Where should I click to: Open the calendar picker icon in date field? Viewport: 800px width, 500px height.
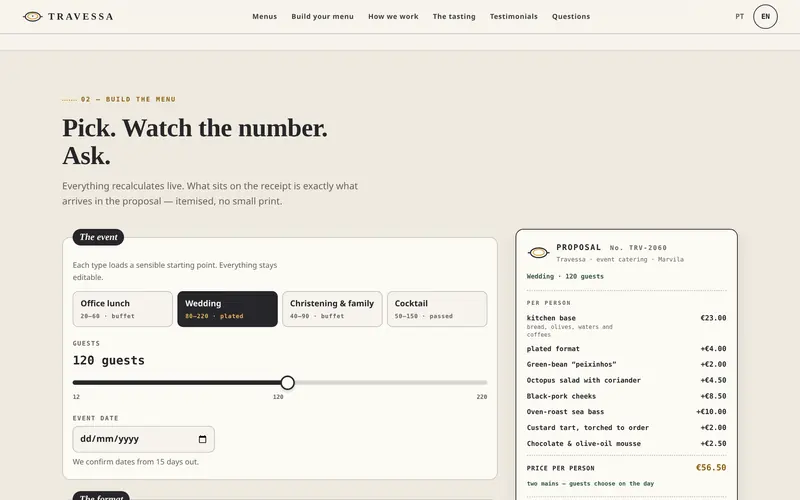pyautogui.click(x=203, y=439)
